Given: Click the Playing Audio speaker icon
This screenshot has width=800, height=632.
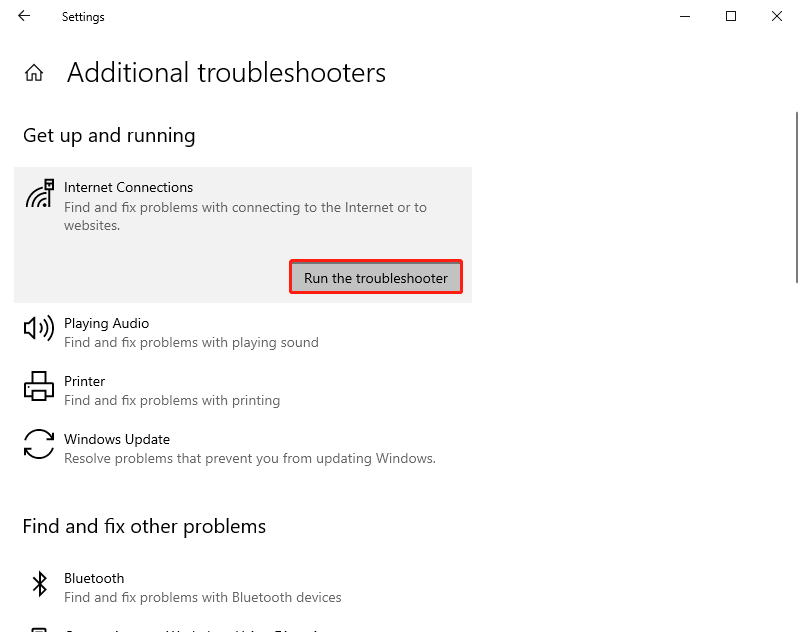Looking at the screenshot, I should pos(38,330).
